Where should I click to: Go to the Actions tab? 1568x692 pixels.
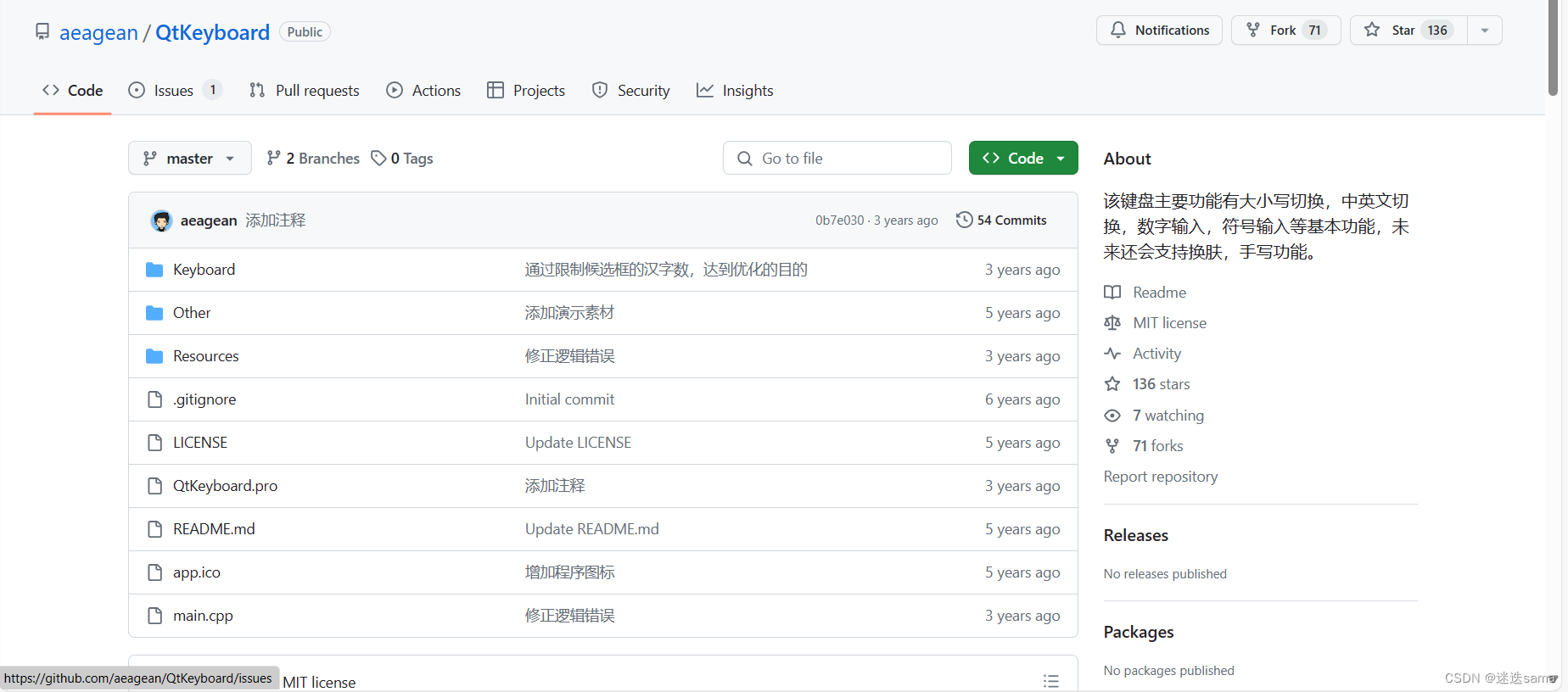423,91
